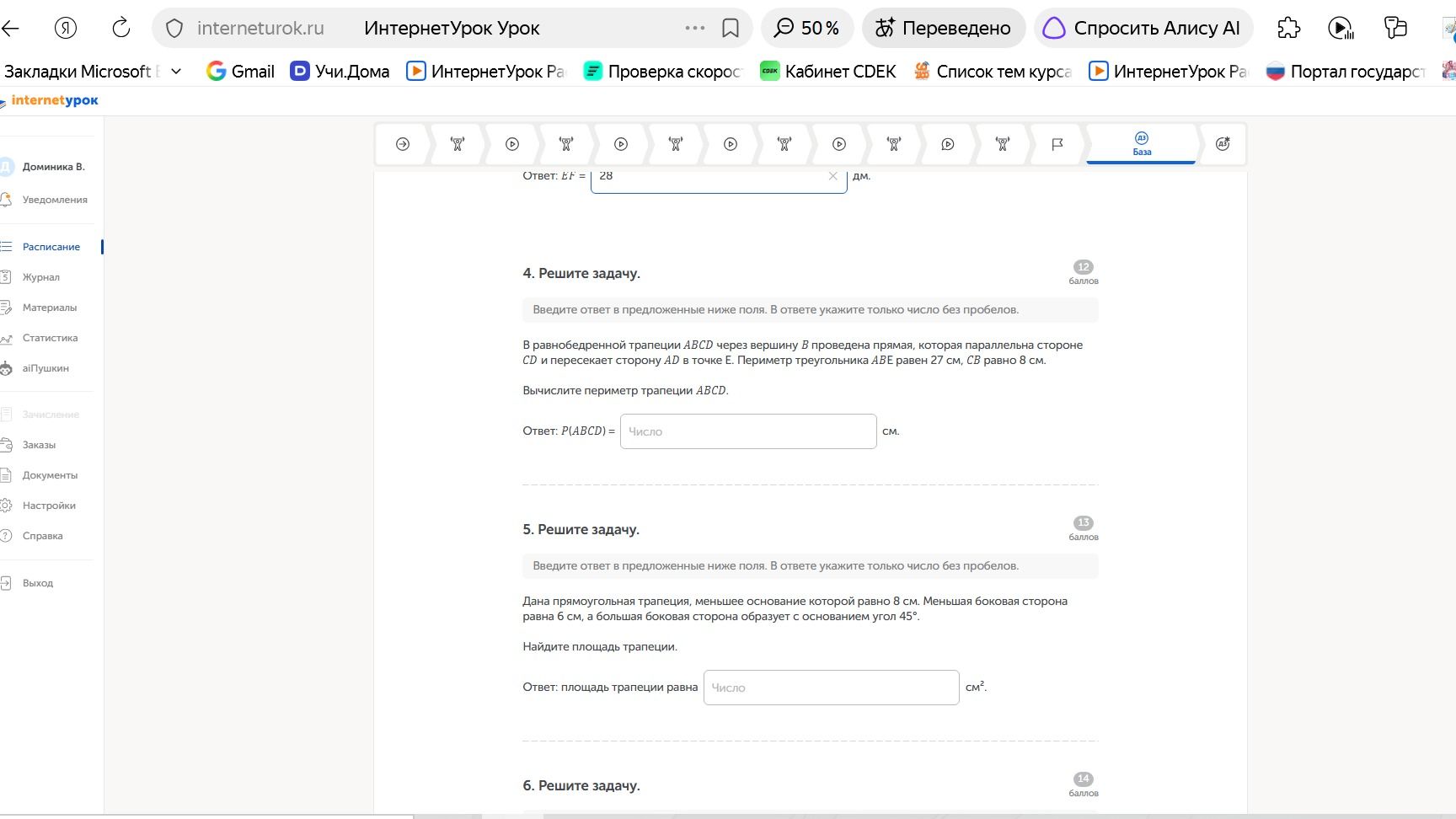1456x819 pixels.
Task: Open ИнтернетУрок bookmark next to Учи.Дома
Action: [486, 72]
